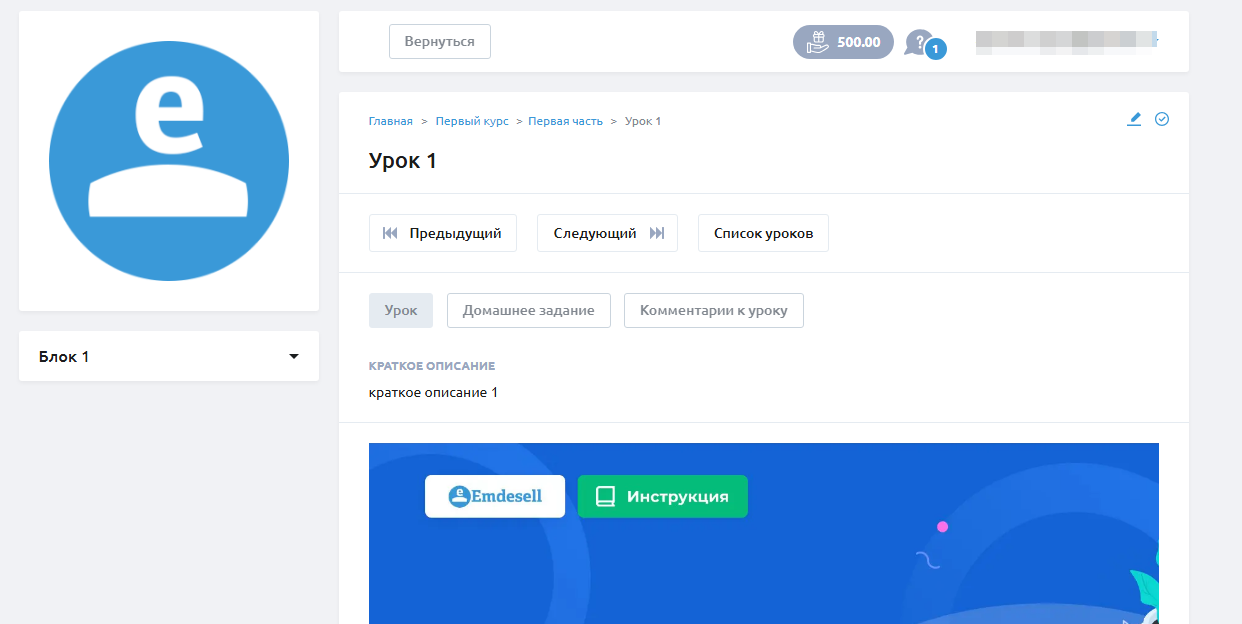Select the Урок tab

coord(401,310)
